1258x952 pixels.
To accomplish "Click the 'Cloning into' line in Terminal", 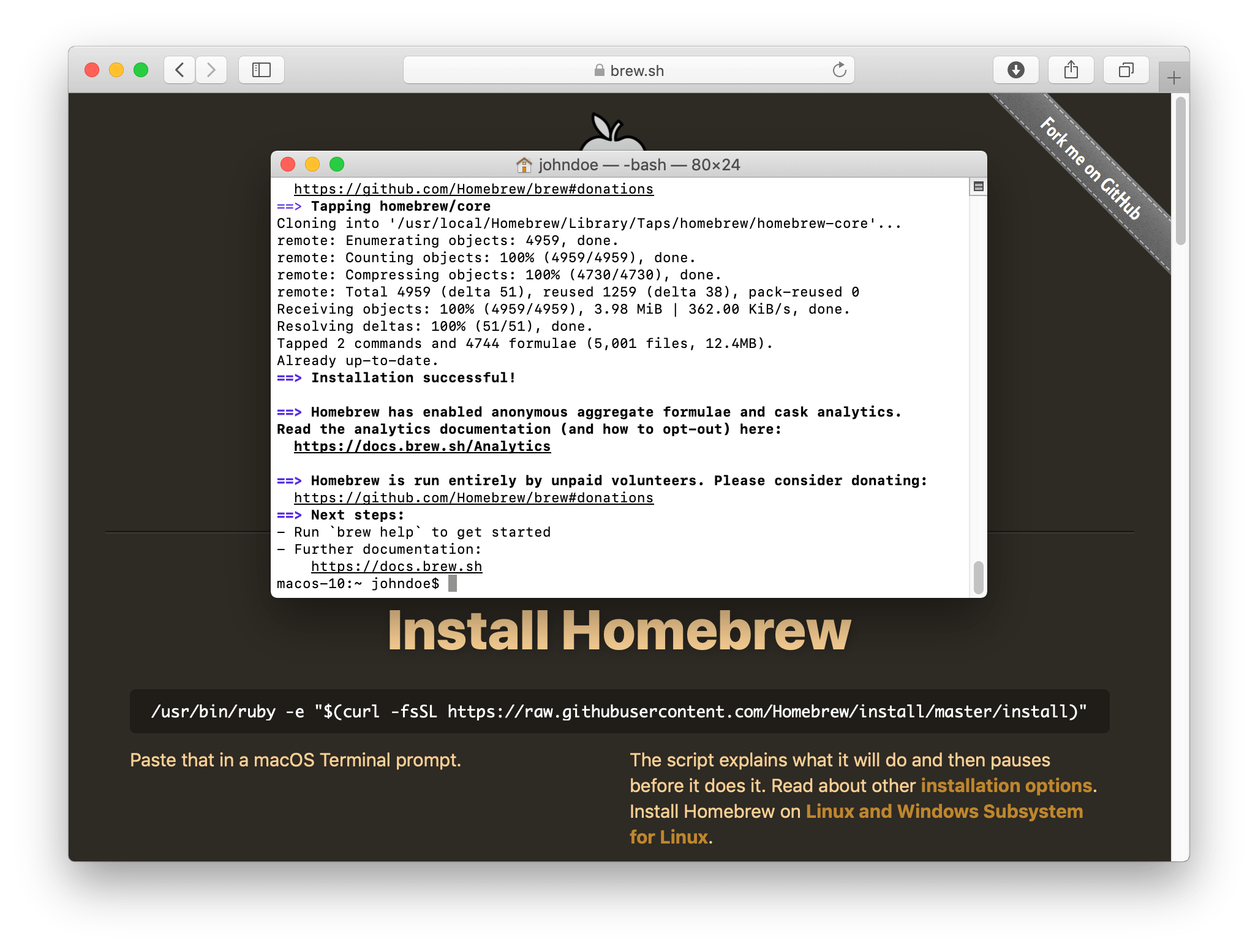I will [589, 224].
